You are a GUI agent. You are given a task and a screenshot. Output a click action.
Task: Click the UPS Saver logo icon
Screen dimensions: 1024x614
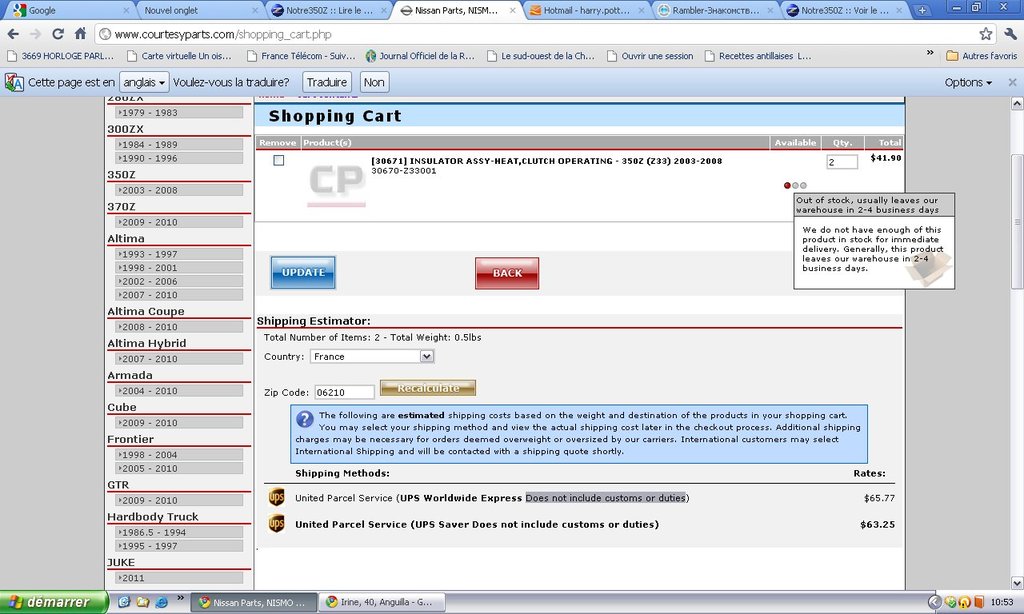[277, 524]
